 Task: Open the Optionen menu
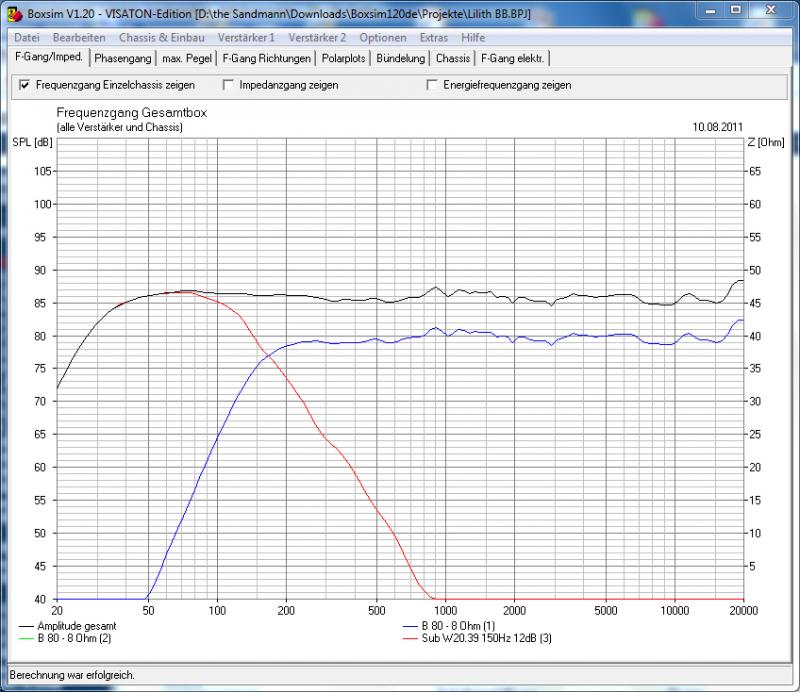tap(382, 37)
